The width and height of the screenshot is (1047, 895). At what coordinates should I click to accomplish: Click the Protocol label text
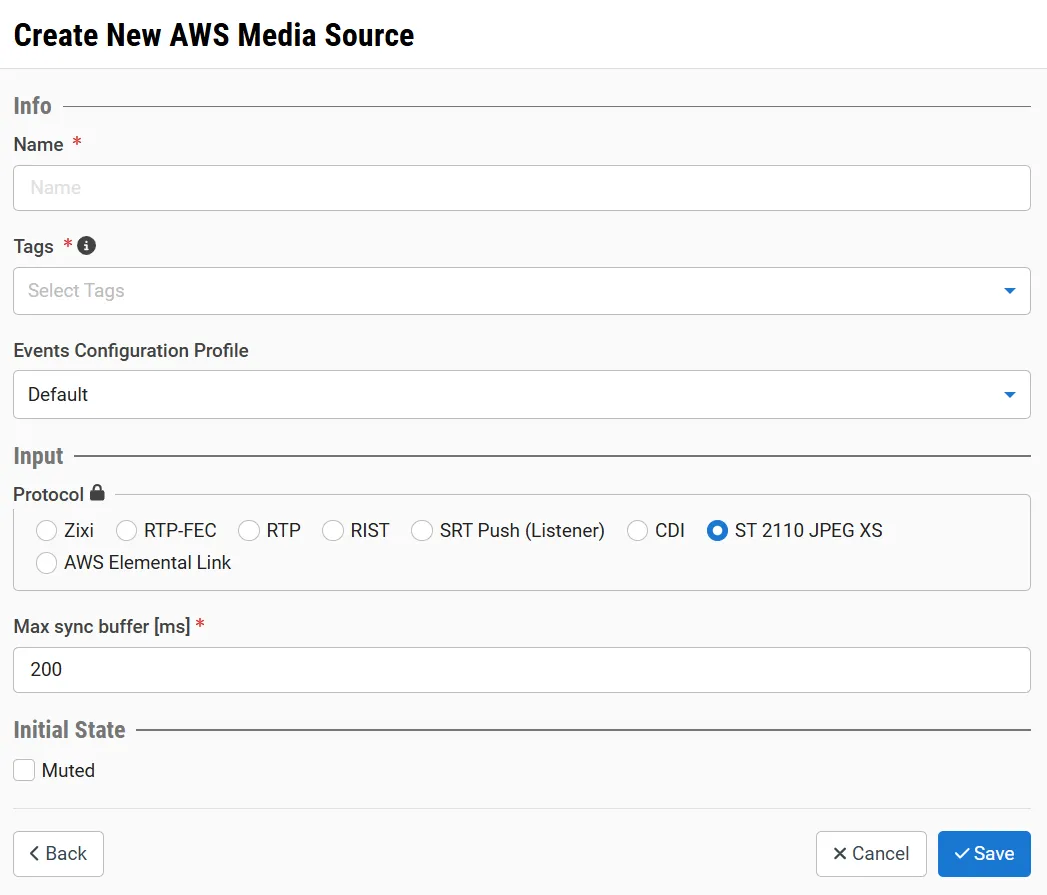[x=49, y=494]
